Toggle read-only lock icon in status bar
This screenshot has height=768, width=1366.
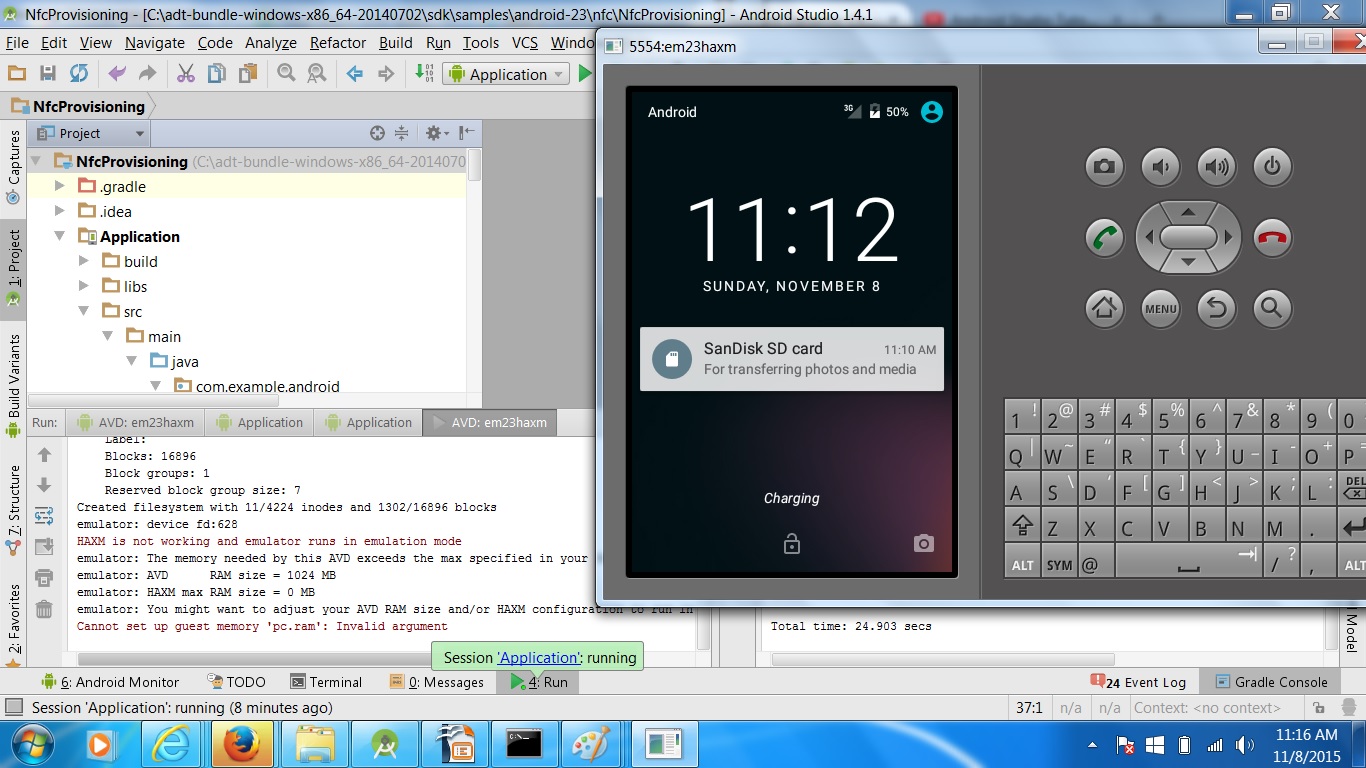point(1320,707)
